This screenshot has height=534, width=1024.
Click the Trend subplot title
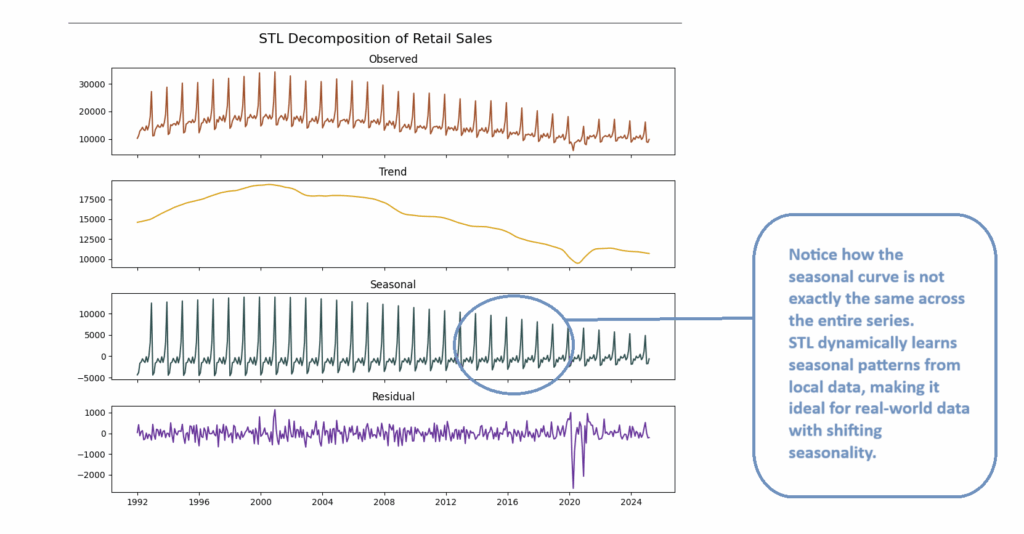tap(392, 172)
